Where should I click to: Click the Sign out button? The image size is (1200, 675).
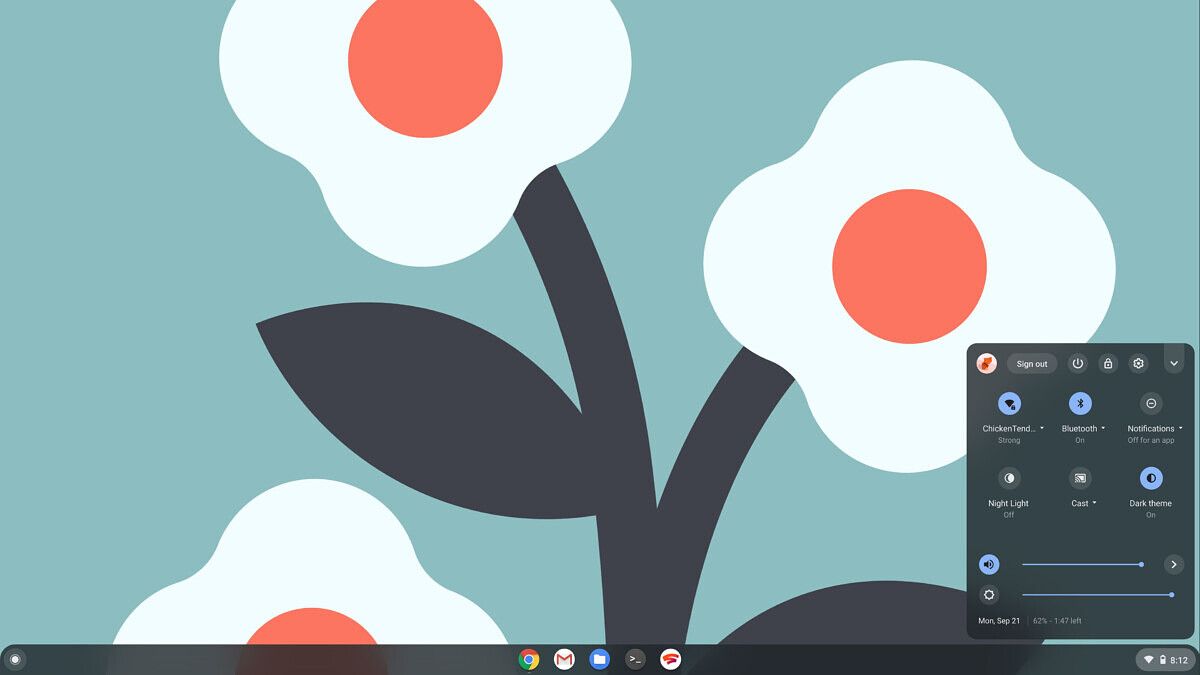1031,363
